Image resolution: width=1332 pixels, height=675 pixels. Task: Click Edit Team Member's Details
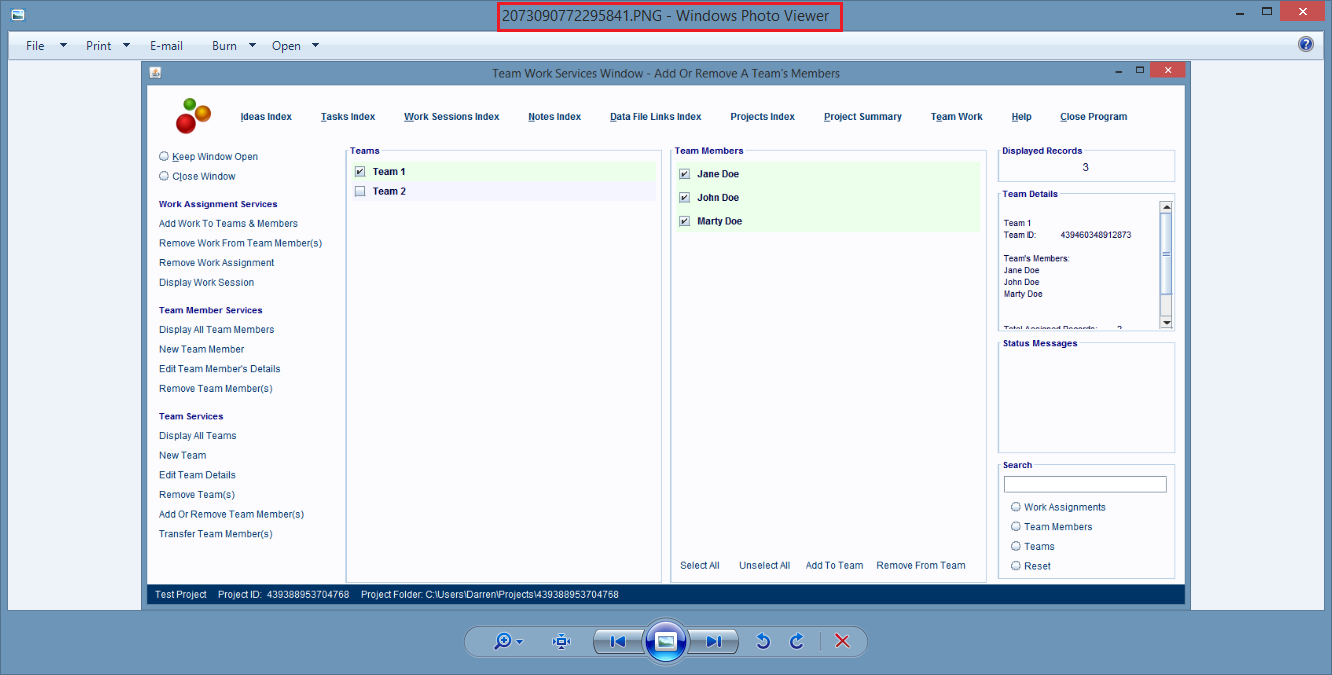[x=220, y=369]
